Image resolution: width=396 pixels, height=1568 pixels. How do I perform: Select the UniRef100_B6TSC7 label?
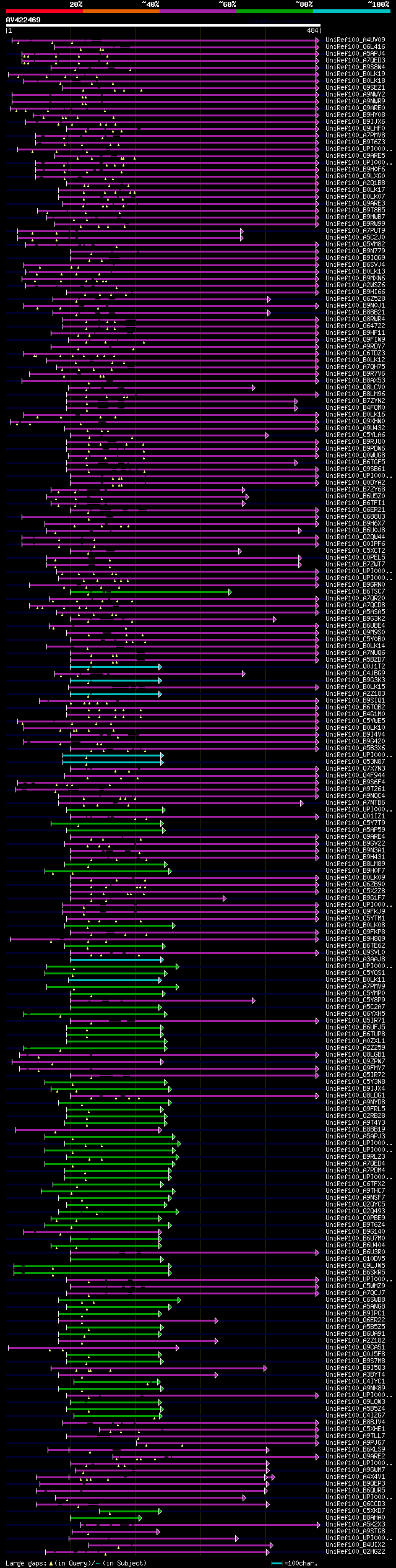[x=355, y=592]
